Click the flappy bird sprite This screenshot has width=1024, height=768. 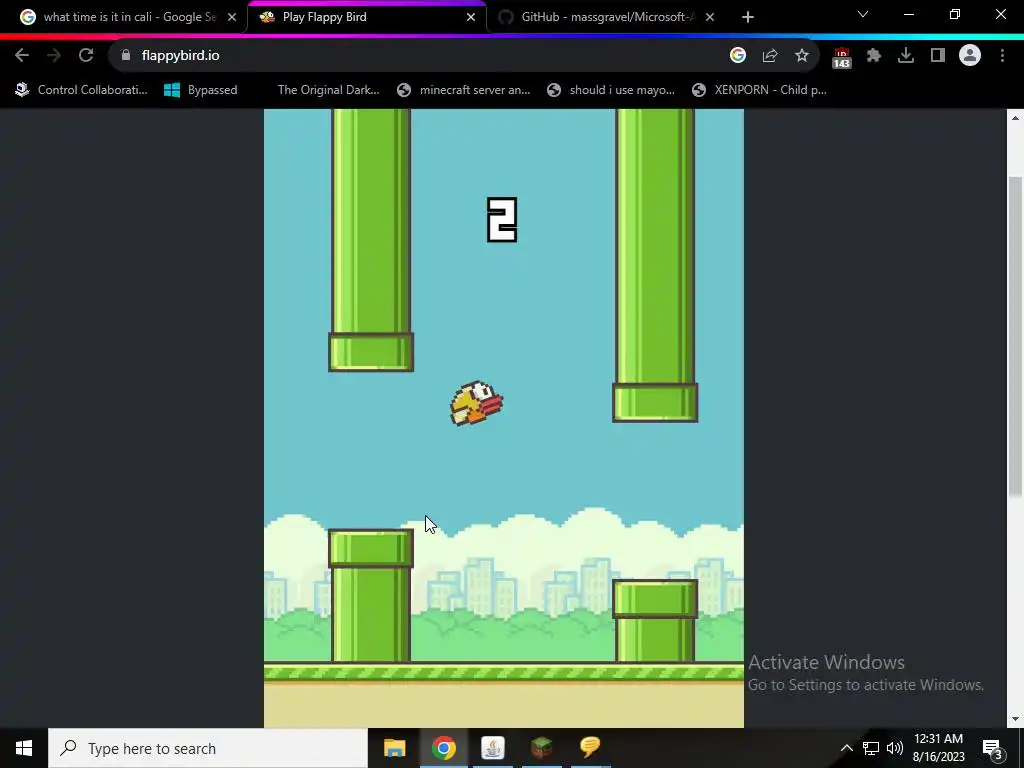476,404
